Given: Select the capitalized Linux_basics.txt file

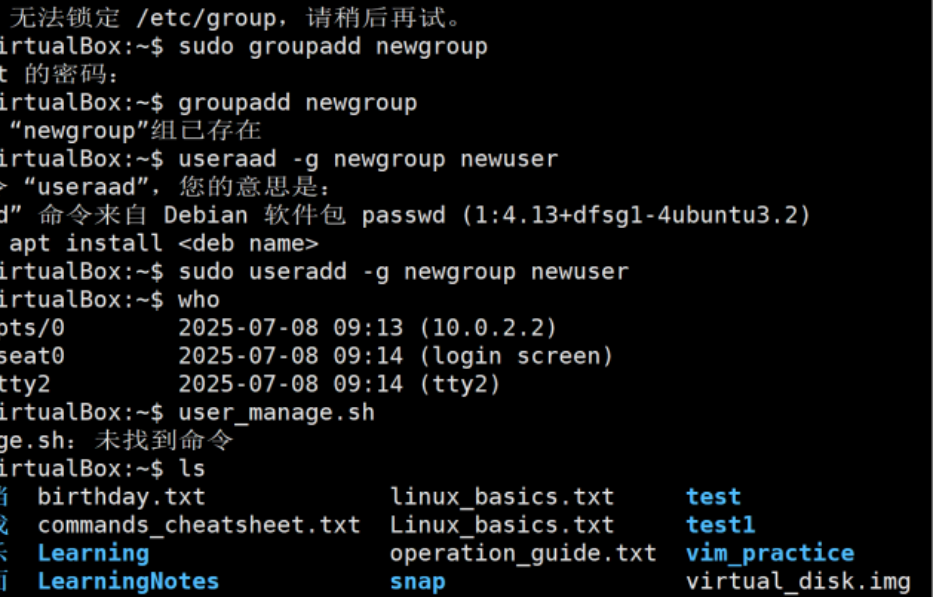Looking at the screenshot, I should pos(502,525).
